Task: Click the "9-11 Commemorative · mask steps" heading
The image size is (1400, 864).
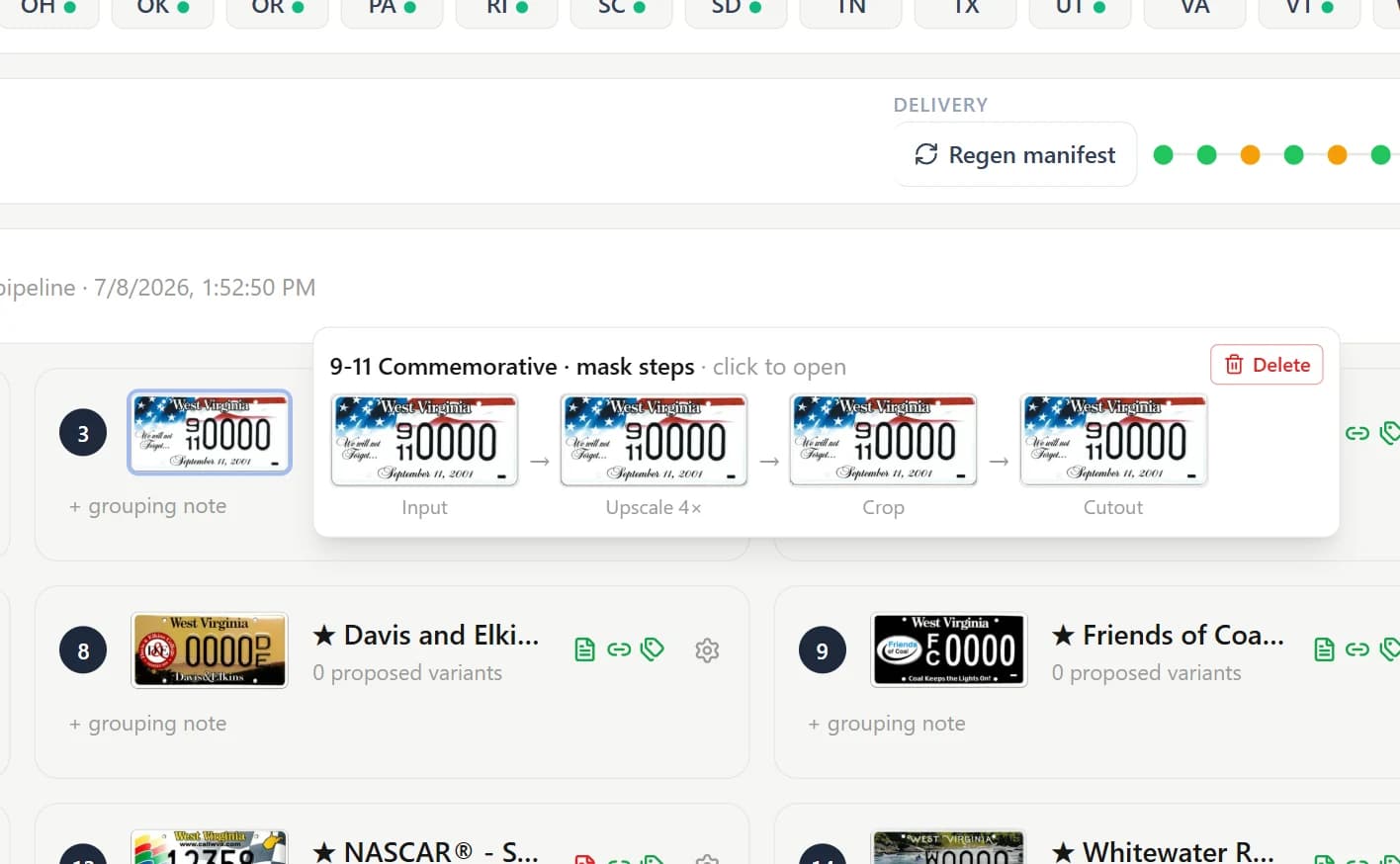Action: (x=512, y=367)
